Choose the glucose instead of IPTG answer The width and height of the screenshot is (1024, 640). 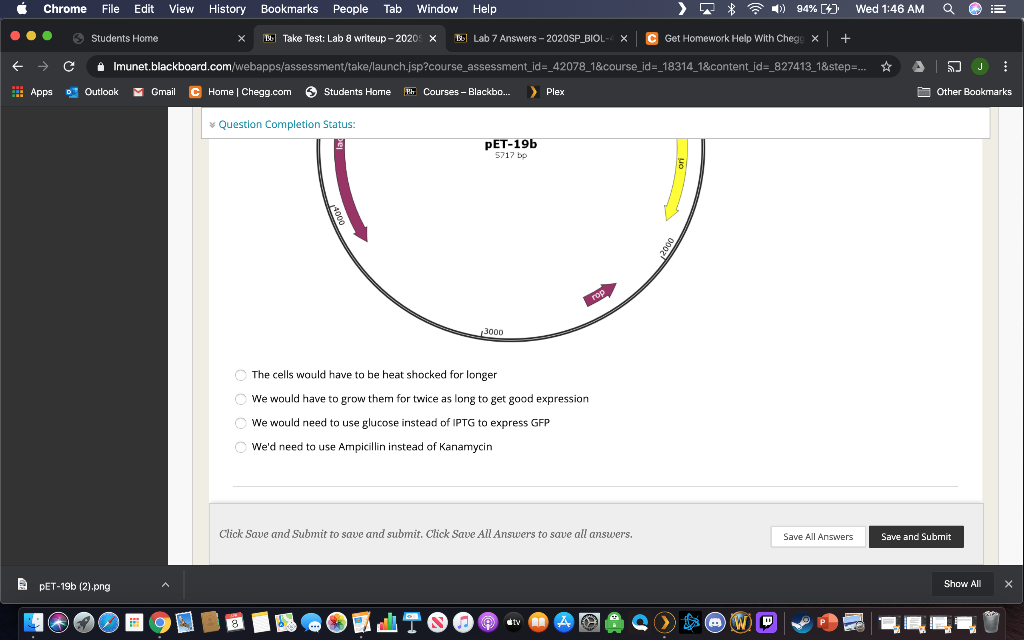tap(240, 423)
